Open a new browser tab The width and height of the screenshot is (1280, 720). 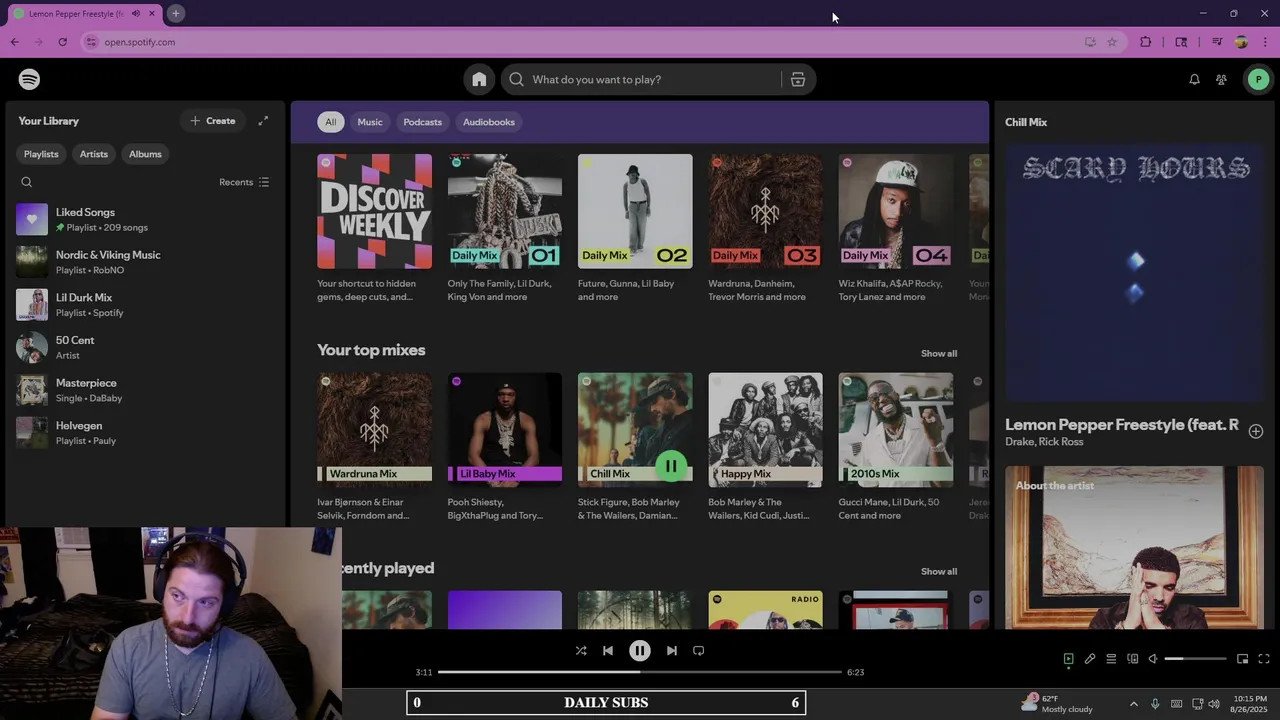pyautogui.click(x=175, y=13)
